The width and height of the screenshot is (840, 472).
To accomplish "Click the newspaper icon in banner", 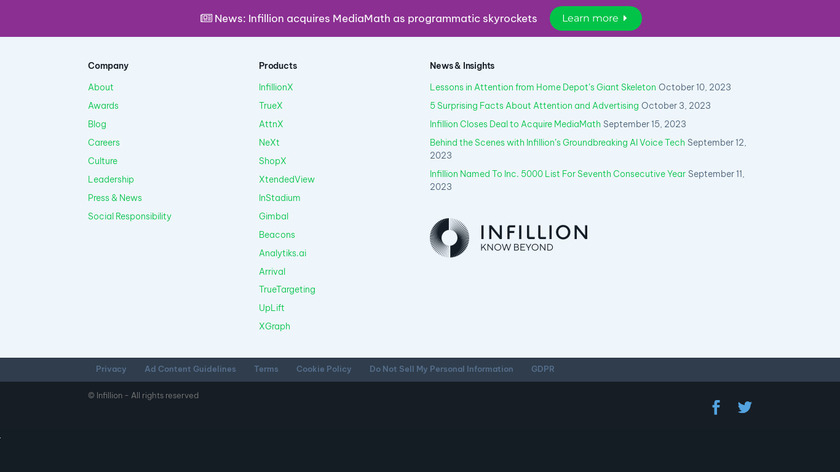I will pyautogui.click(x=206, y=18).
